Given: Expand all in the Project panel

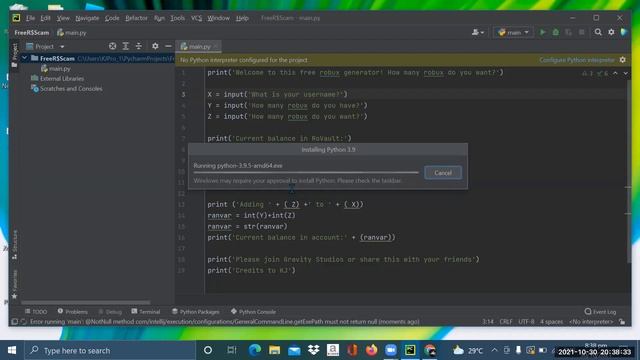Looking at the screenshot, I should 126,46.
